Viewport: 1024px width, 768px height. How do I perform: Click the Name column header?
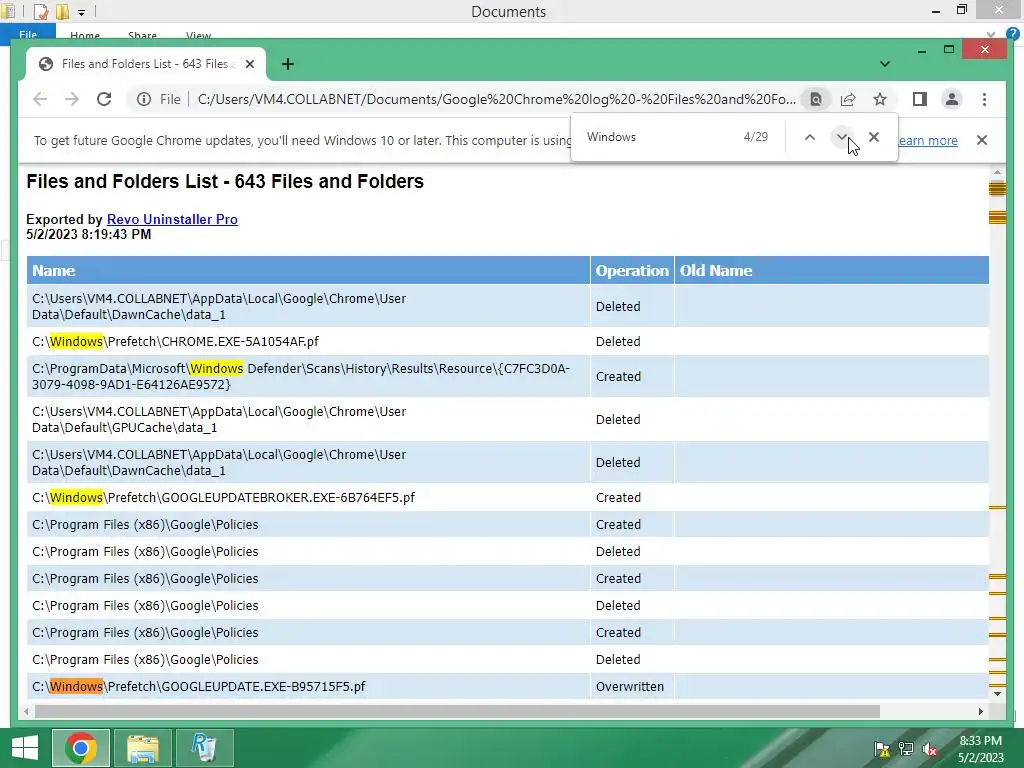coord(308,270)
